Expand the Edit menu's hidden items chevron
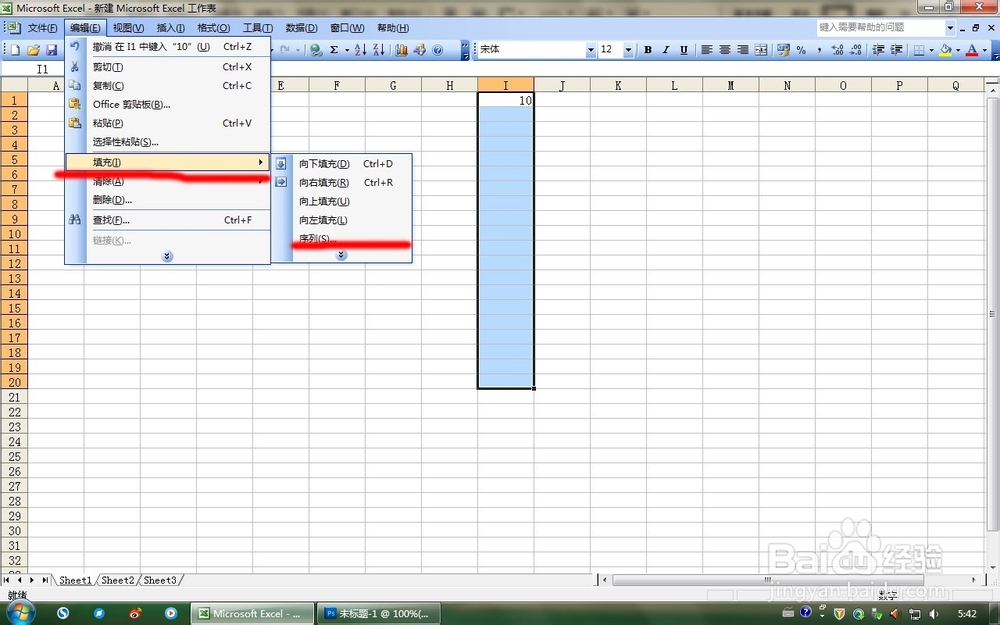This screenshot has width=1000, height=625. coord(167,256)
